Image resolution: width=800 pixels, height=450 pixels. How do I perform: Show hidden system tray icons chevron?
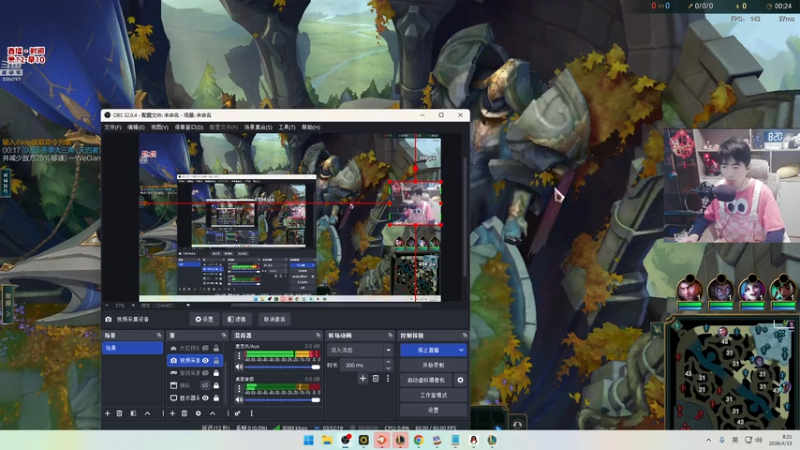[708, 440]
